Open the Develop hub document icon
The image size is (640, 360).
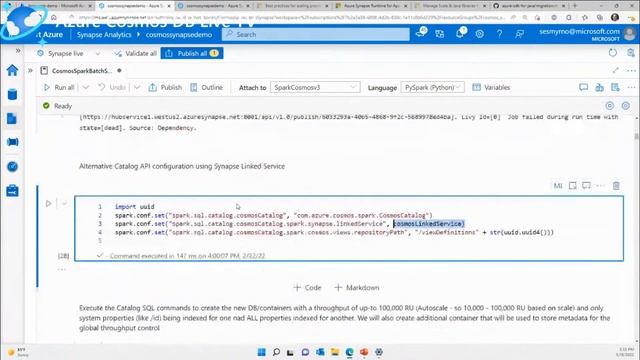pyautogui.click(x=12, y=118)
